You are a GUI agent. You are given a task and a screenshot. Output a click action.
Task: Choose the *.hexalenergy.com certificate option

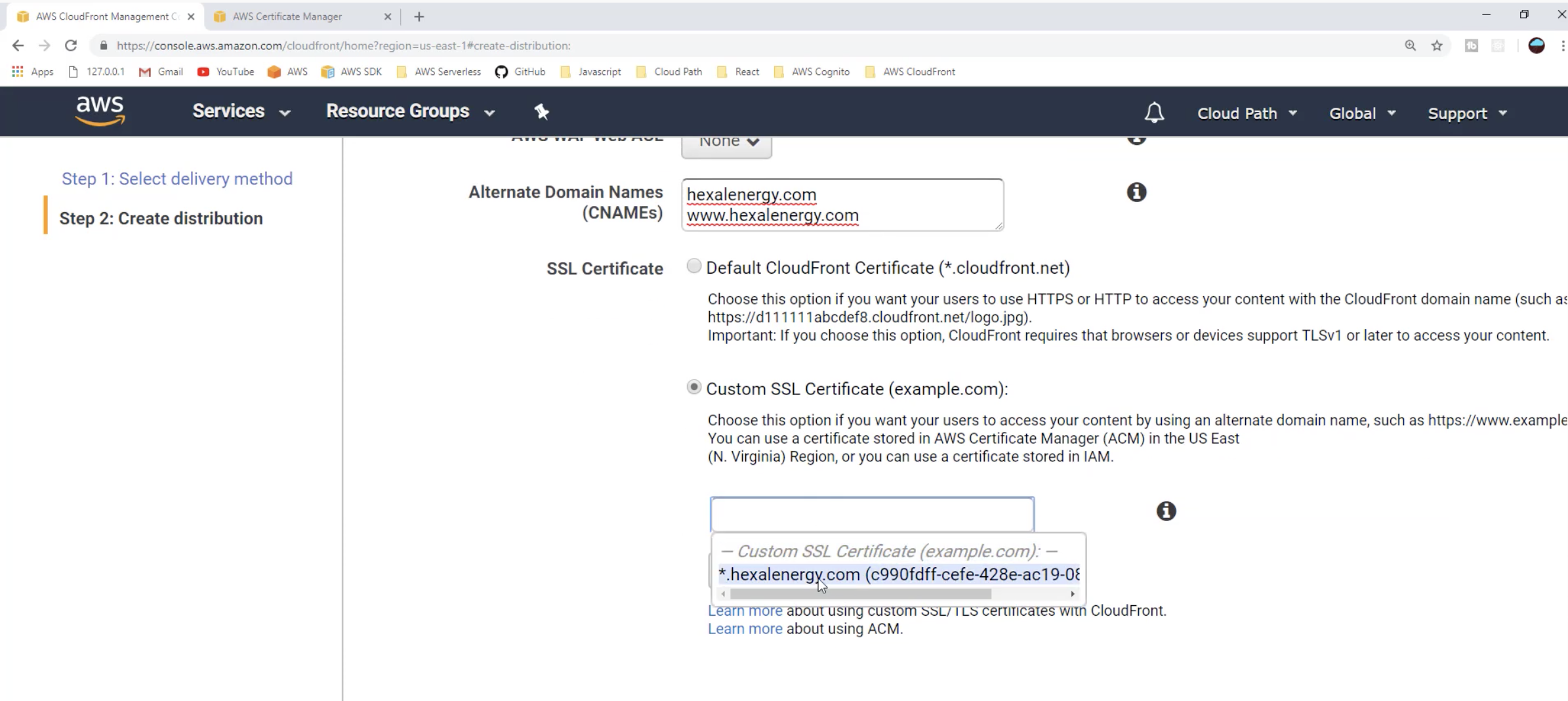(899, 574)
